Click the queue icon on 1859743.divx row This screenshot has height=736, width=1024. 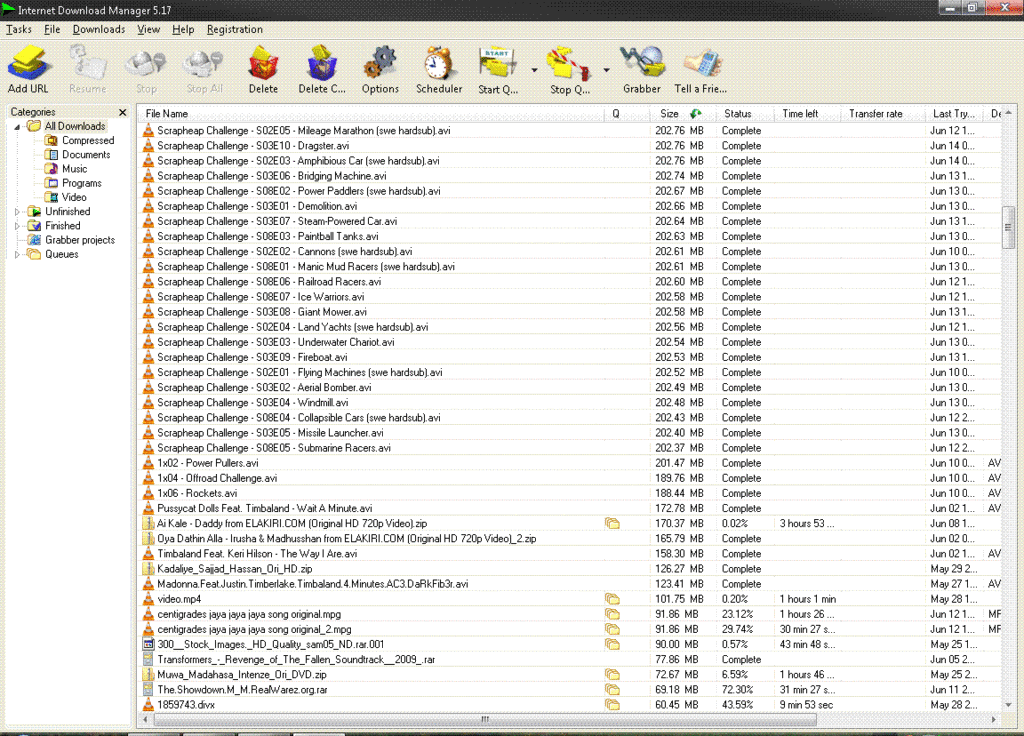point(612,705)
